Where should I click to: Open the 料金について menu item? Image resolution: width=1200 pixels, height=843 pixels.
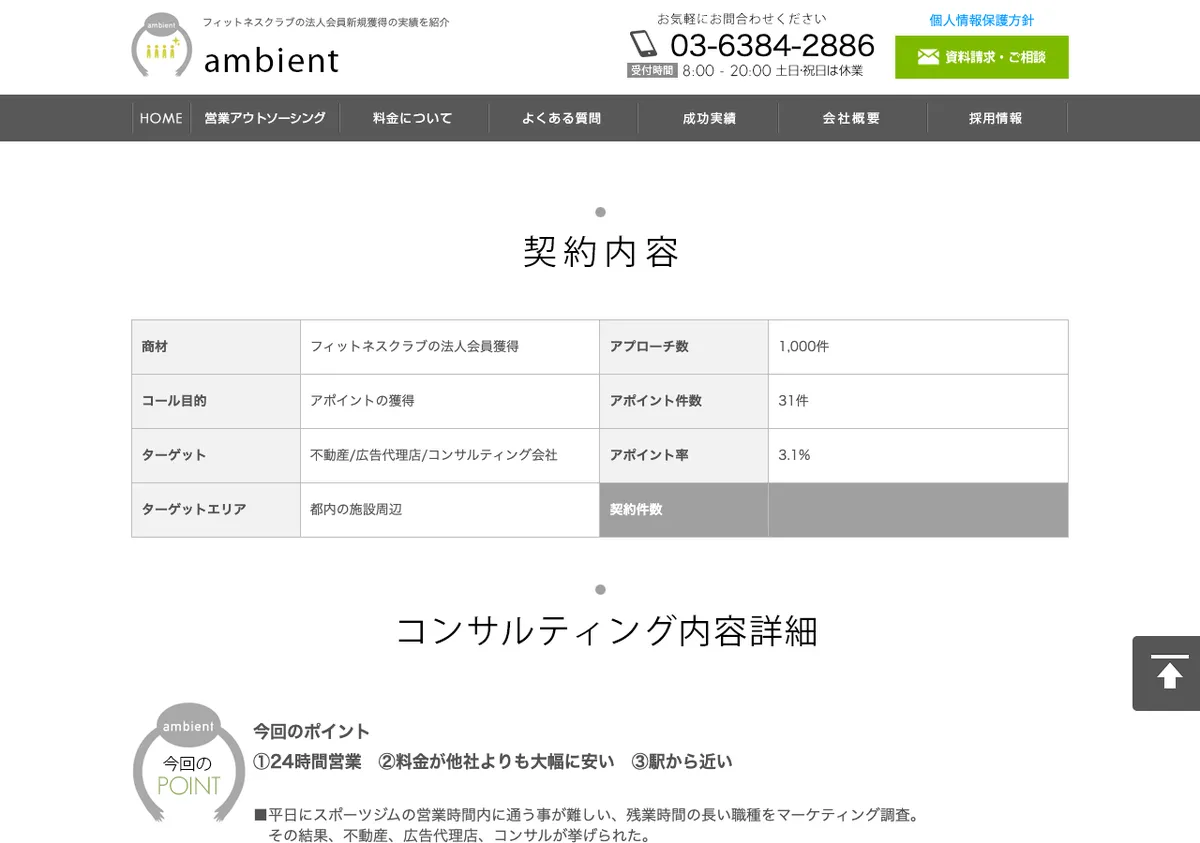413,118
